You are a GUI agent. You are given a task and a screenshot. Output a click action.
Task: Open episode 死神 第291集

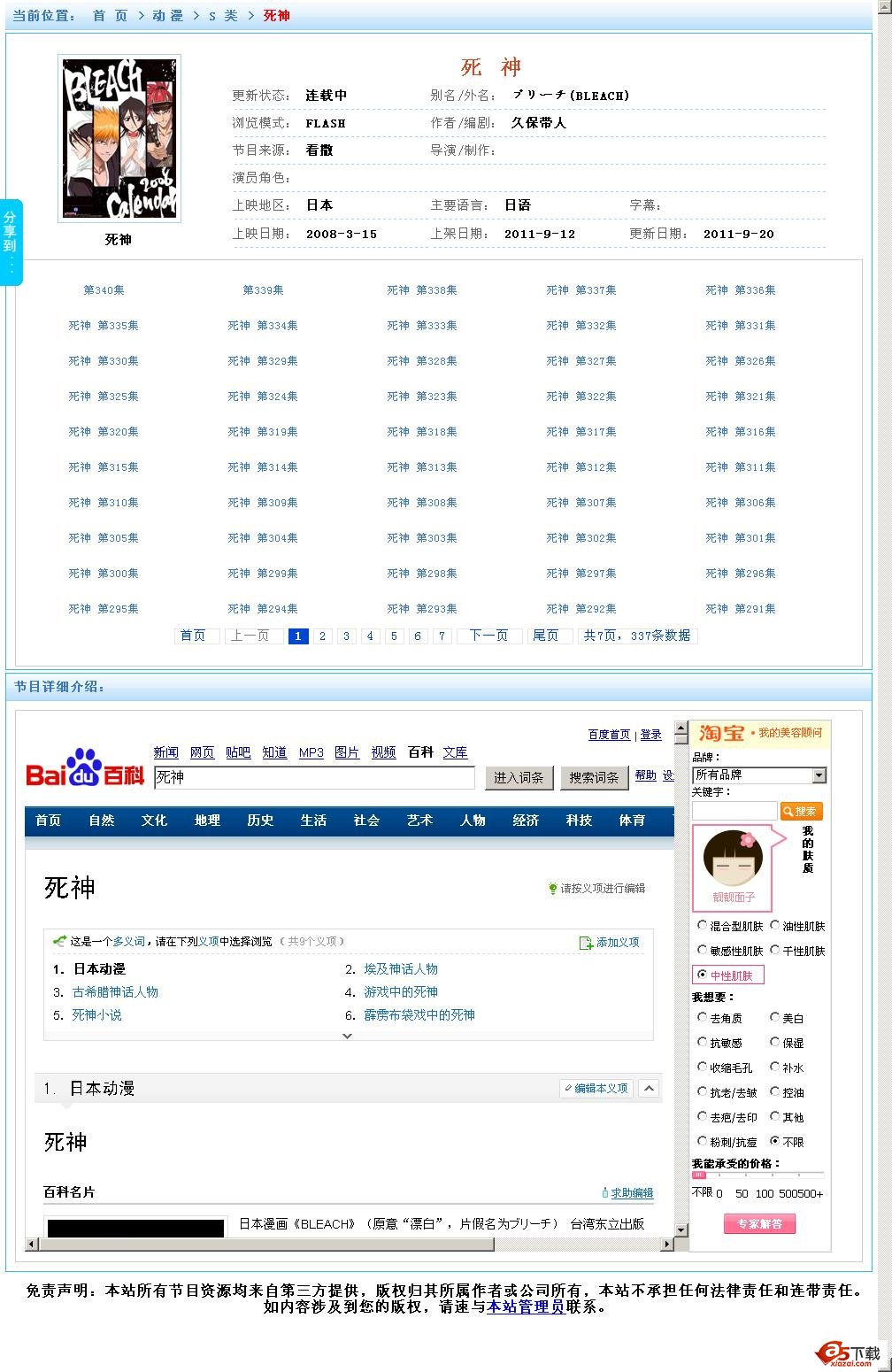[741, 609]
